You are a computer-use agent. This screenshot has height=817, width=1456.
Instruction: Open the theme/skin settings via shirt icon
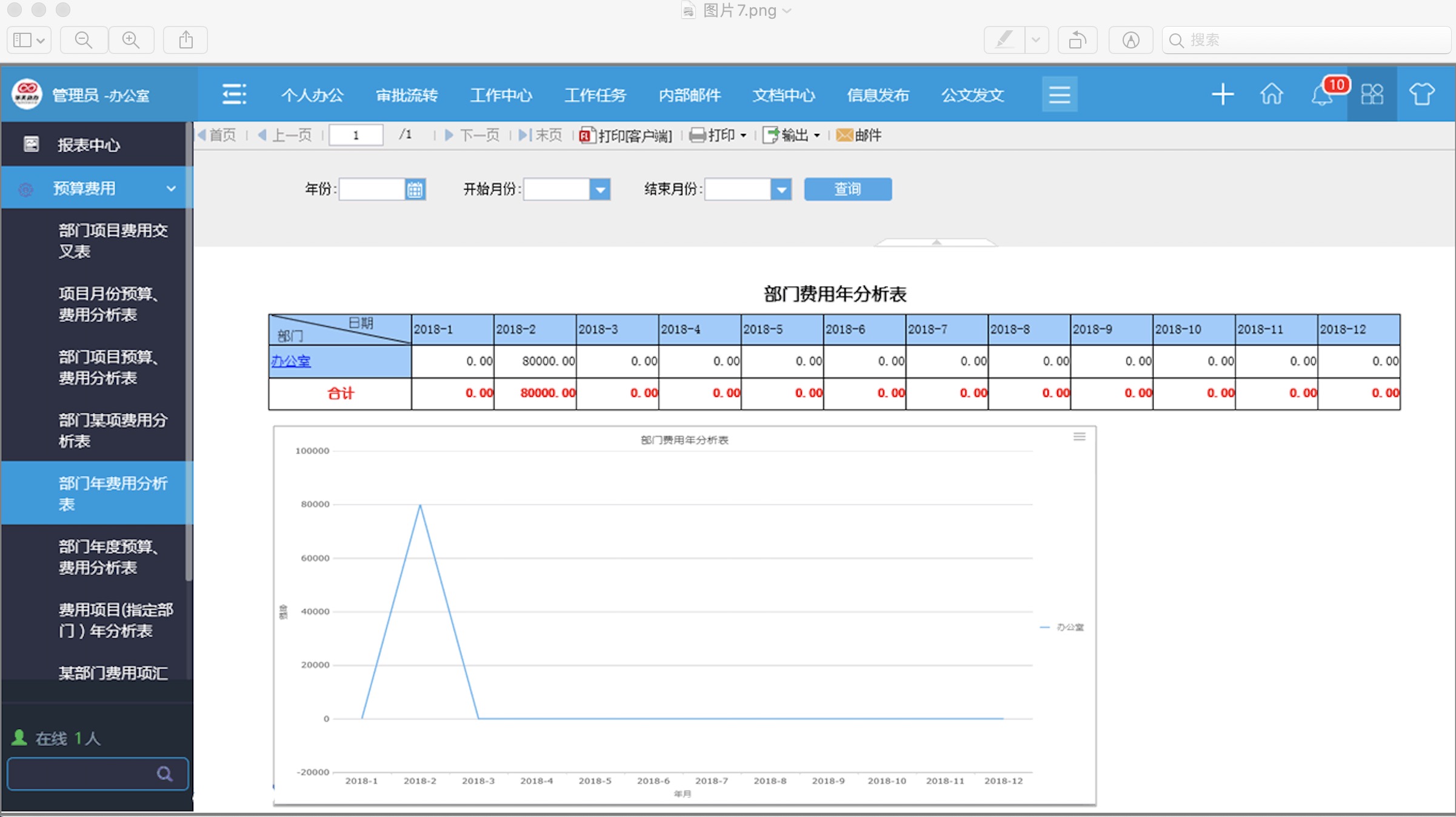coord(1422,95)
